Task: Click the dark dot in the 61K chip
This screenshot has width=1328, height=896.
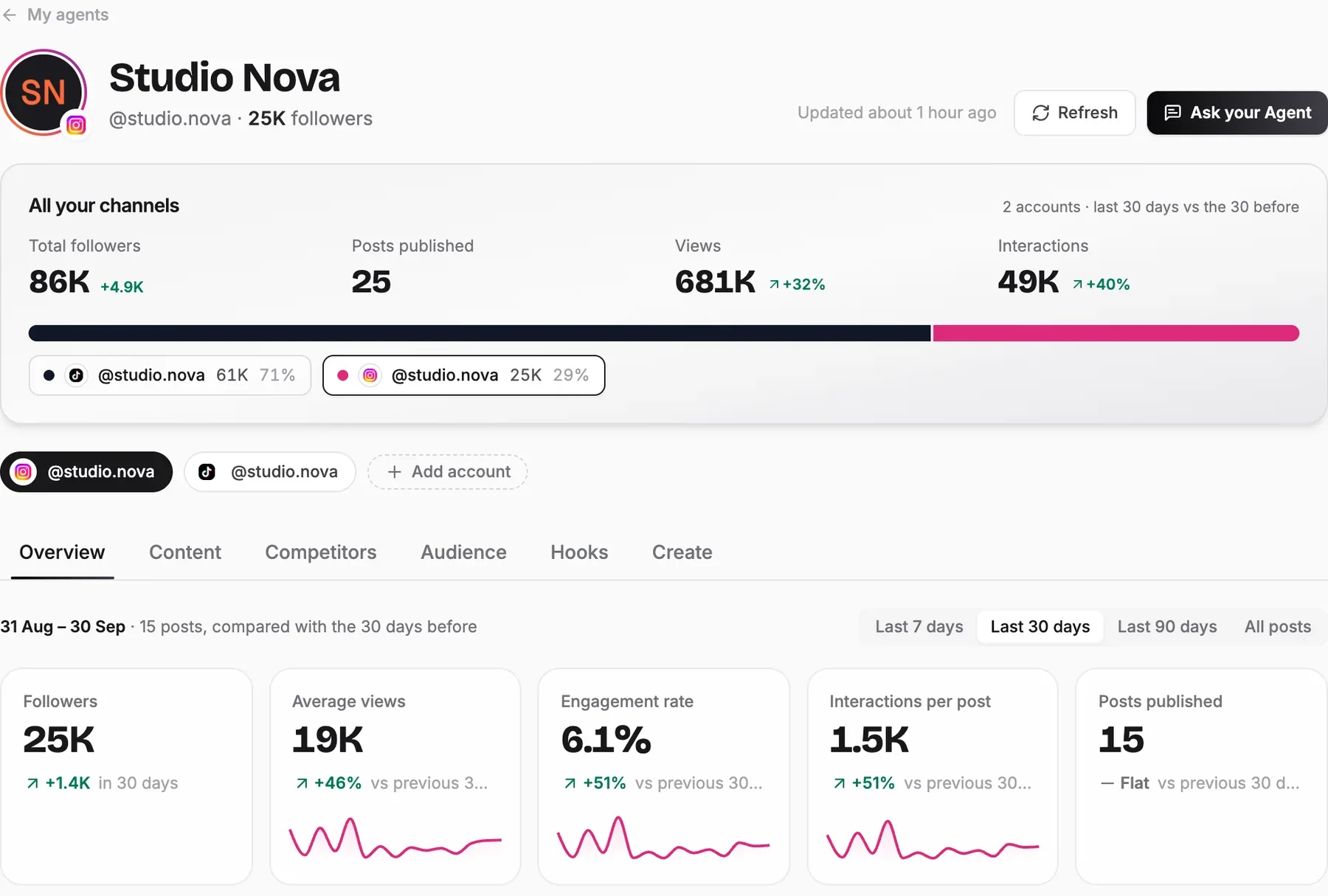Action: (x=49, y=375)
